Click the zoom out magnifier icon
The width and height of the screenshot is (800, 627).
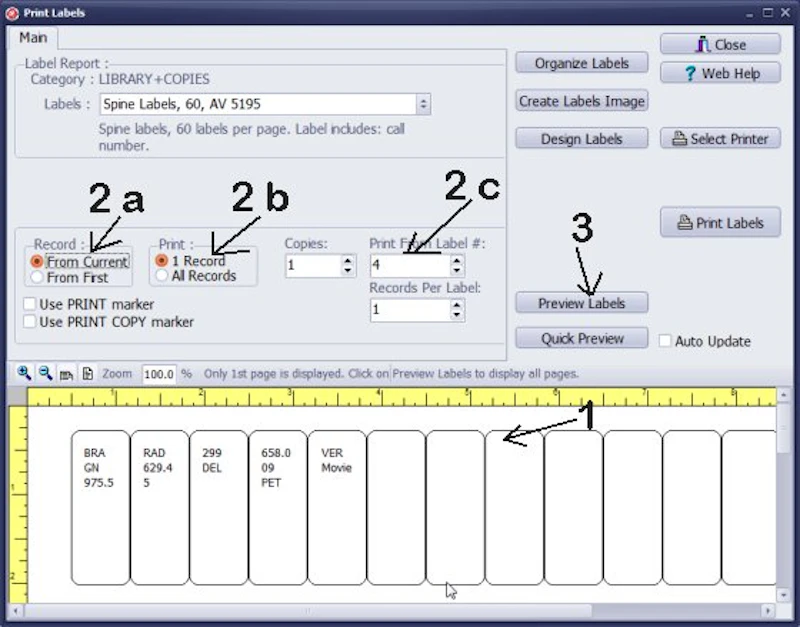(45, 373)
